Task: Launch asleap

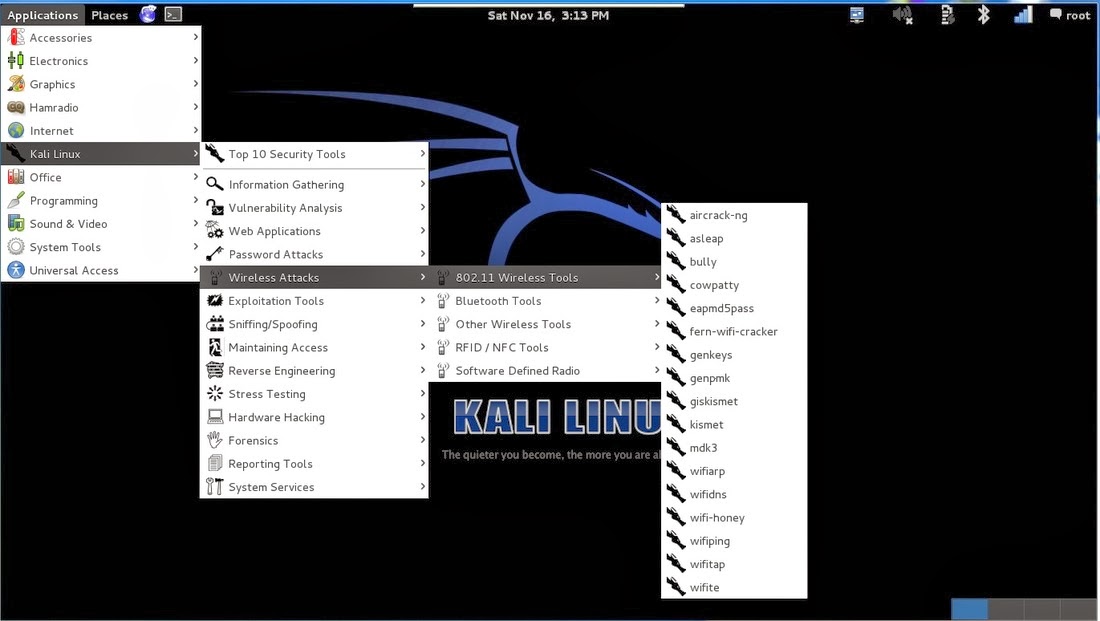Action: click(734, 239)
